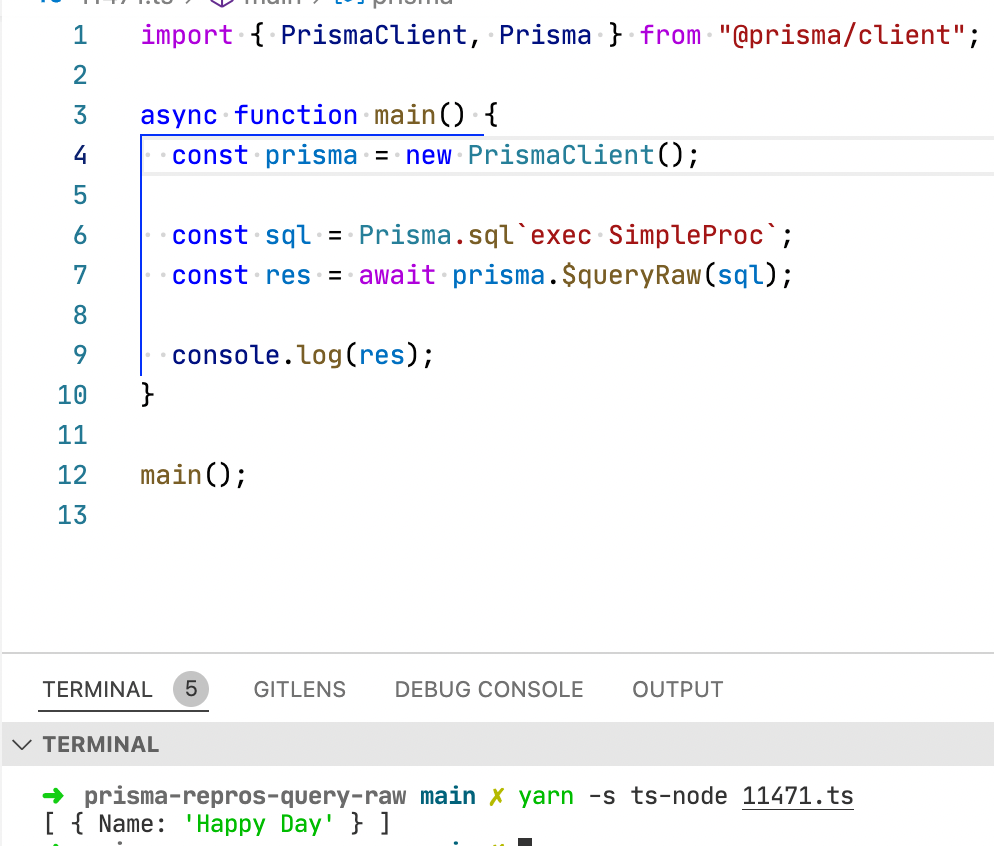Click the green arrow prompt icon in terminal

click(x=53, y=795)
